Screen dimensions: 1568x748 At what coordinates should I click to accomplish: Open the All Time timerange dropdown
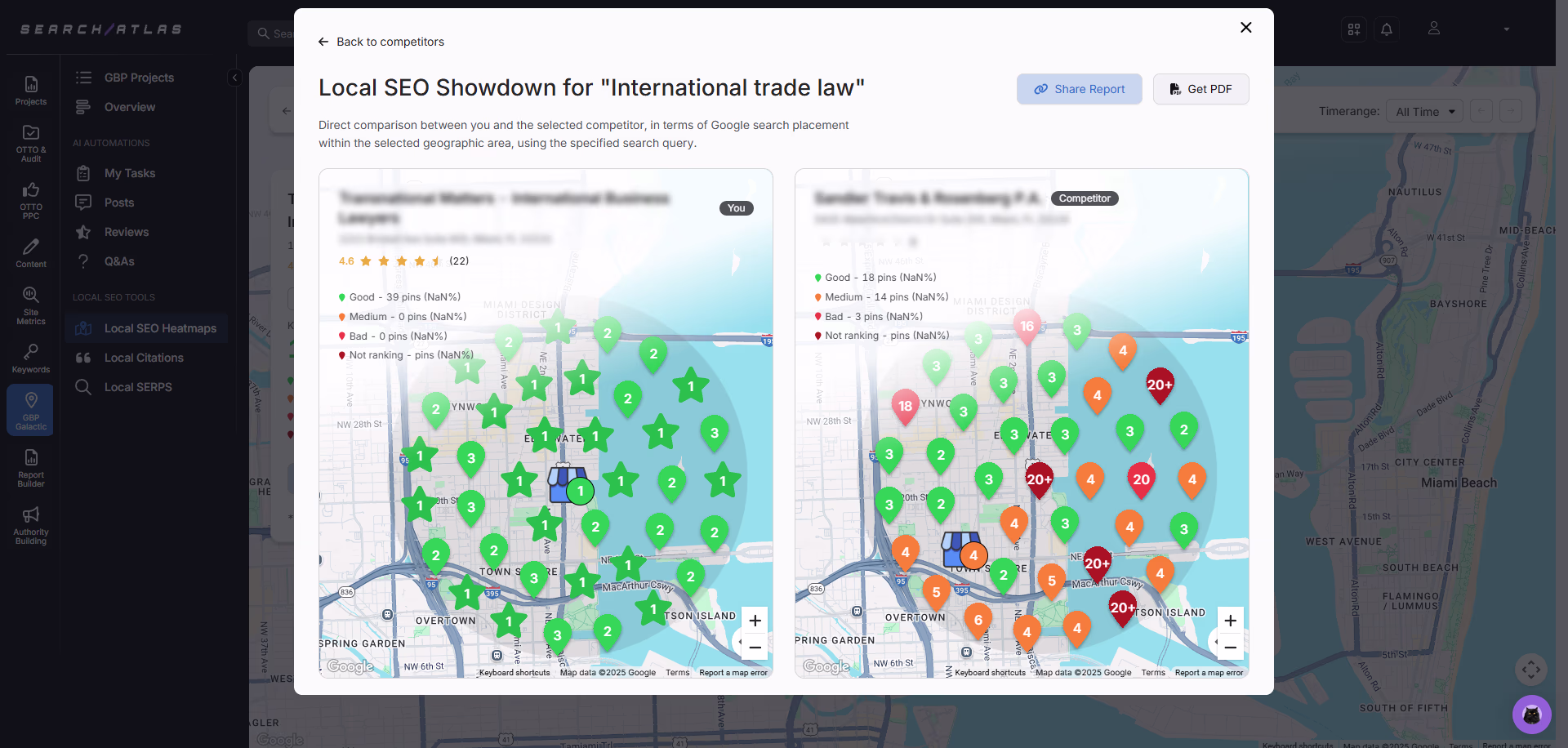click(x=1424, y=111)
